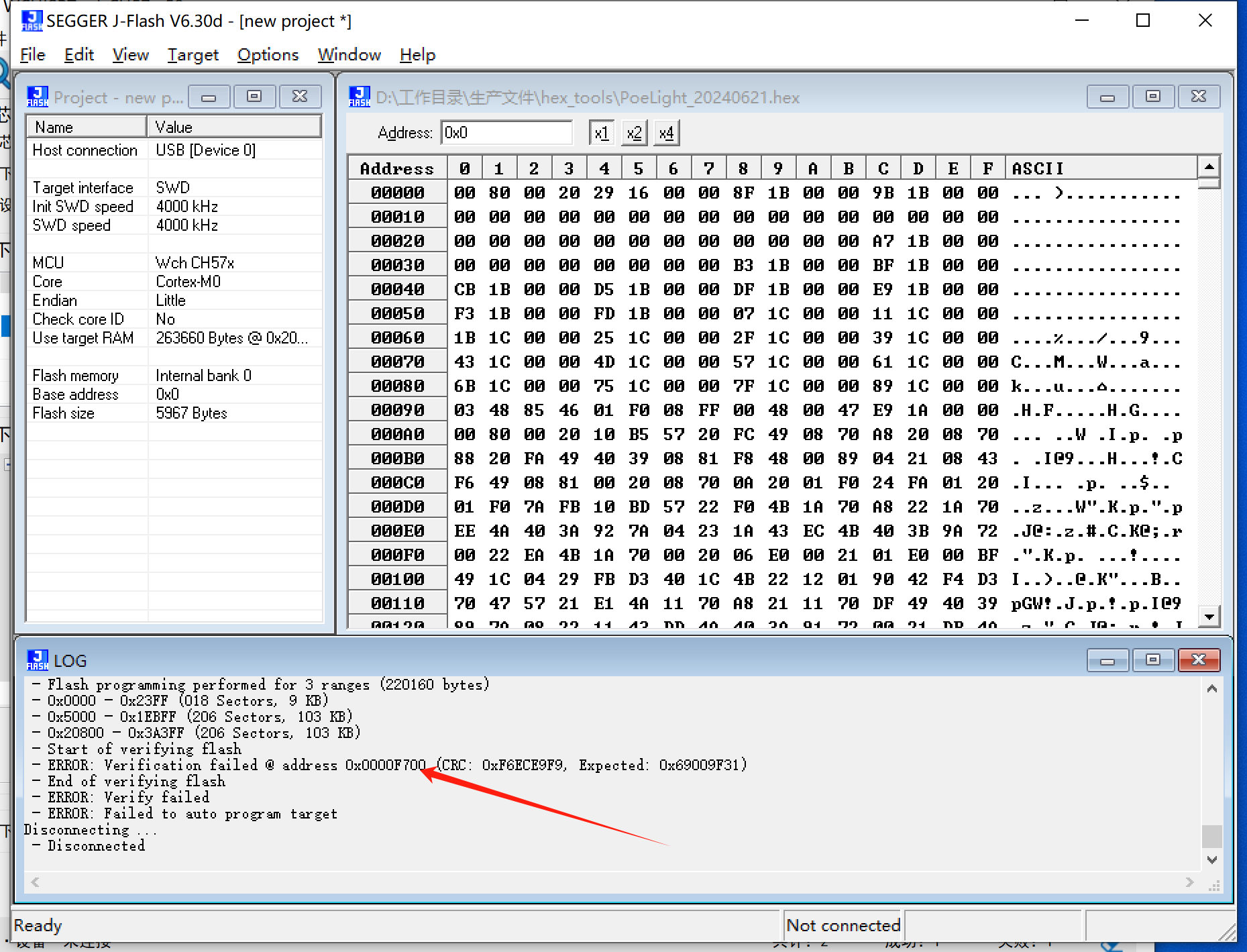Select the Flash memory row
The height and width of the screenshot is (952, 1247).
point(174,376)
